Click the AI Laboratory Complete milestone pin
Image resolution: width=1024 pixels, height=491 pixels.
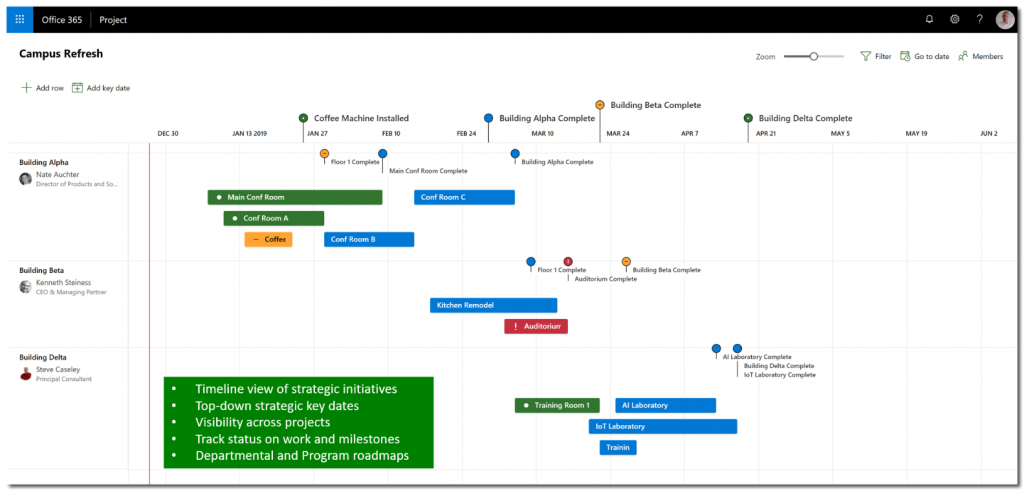point(716,349)
